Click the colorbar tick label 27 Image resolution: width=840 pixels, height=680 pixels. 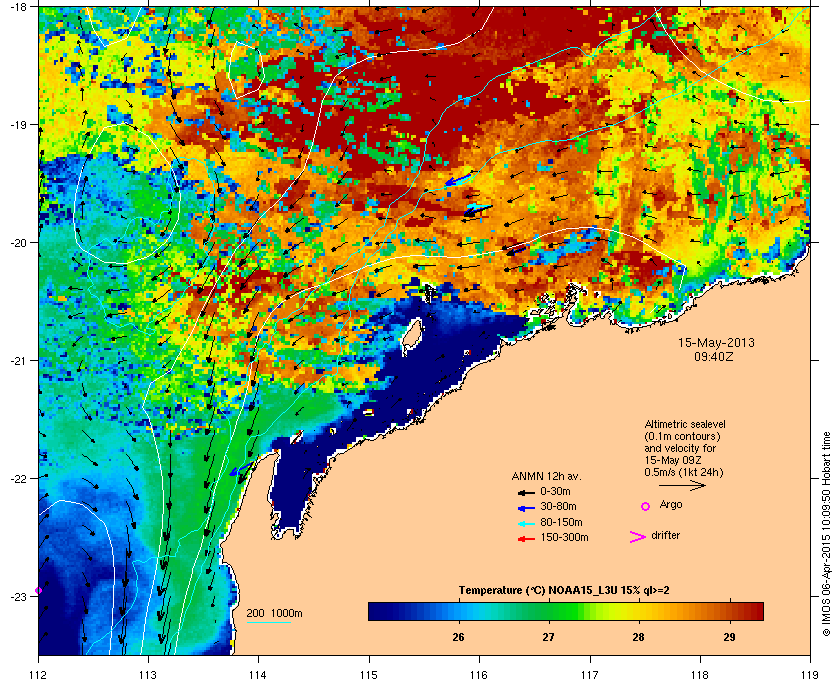(548, 637)
